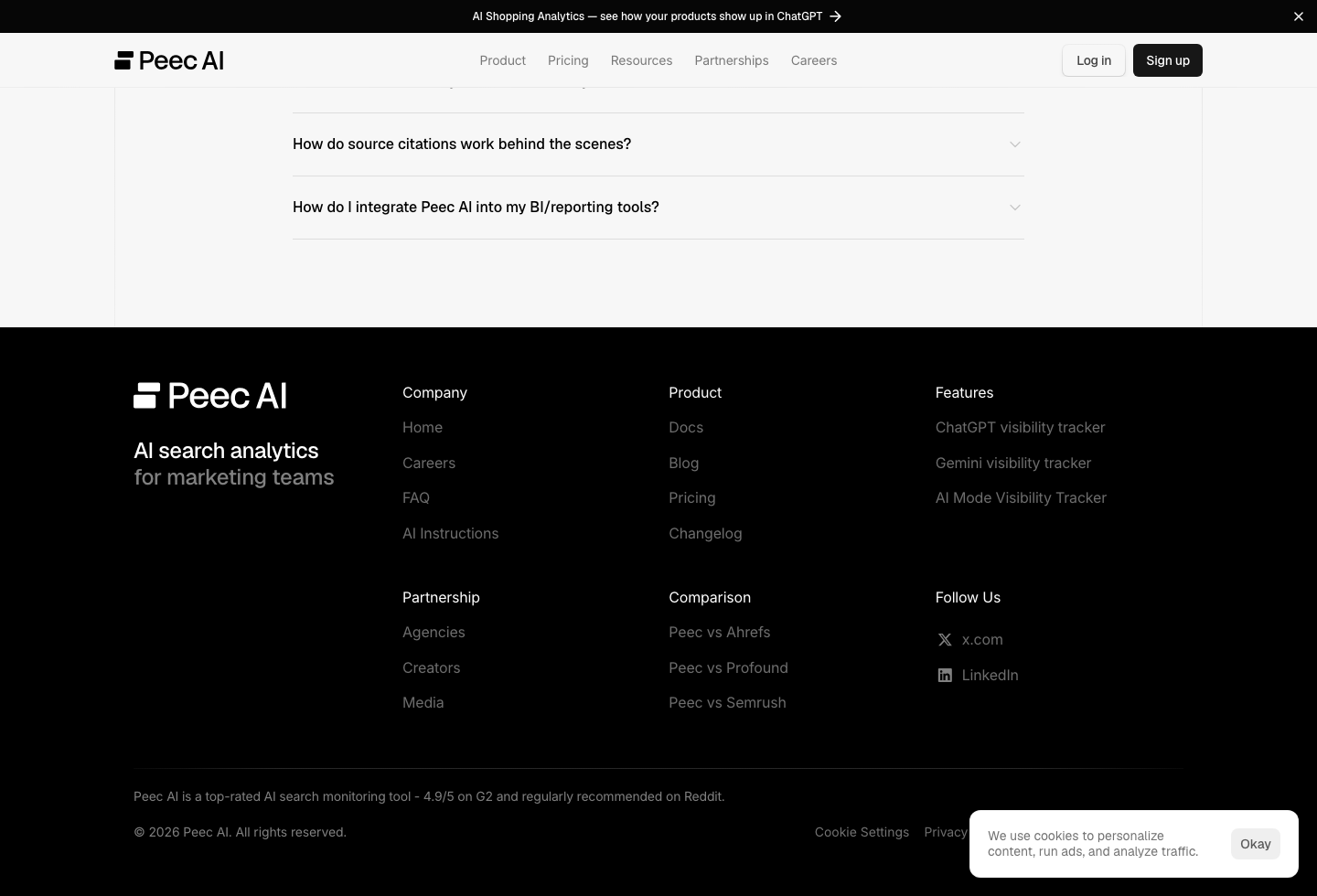Click the arrow icon in announcement banner
1317x896 pixels.
[835, 16]
